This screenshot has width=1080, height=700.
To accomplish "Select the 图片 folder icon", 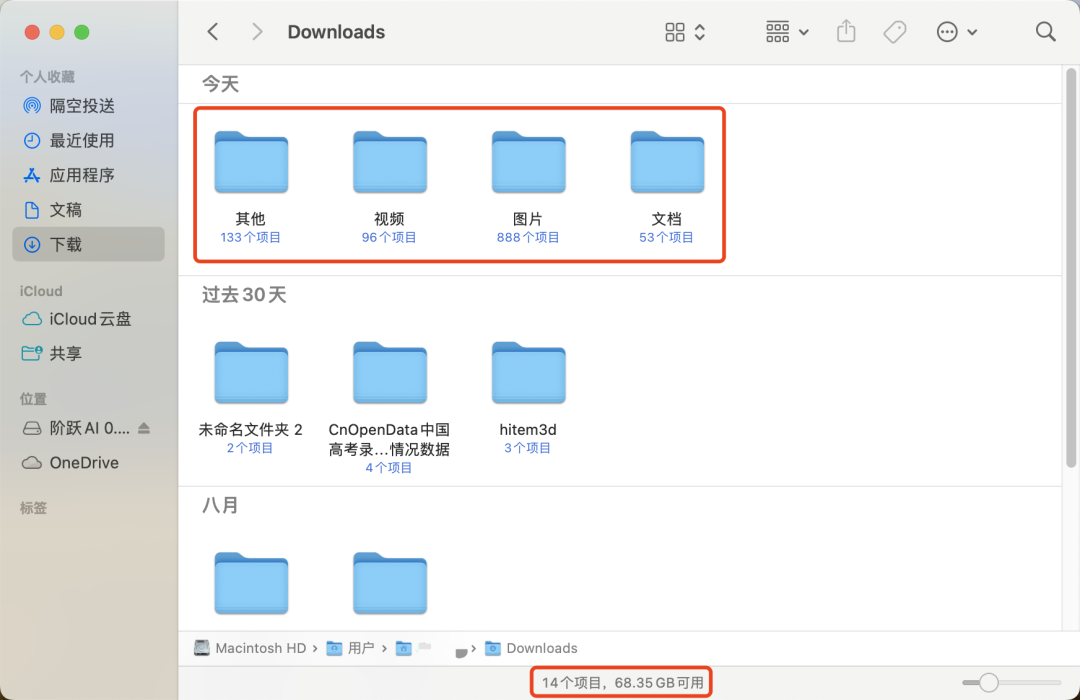I will (x=528, y=162).
